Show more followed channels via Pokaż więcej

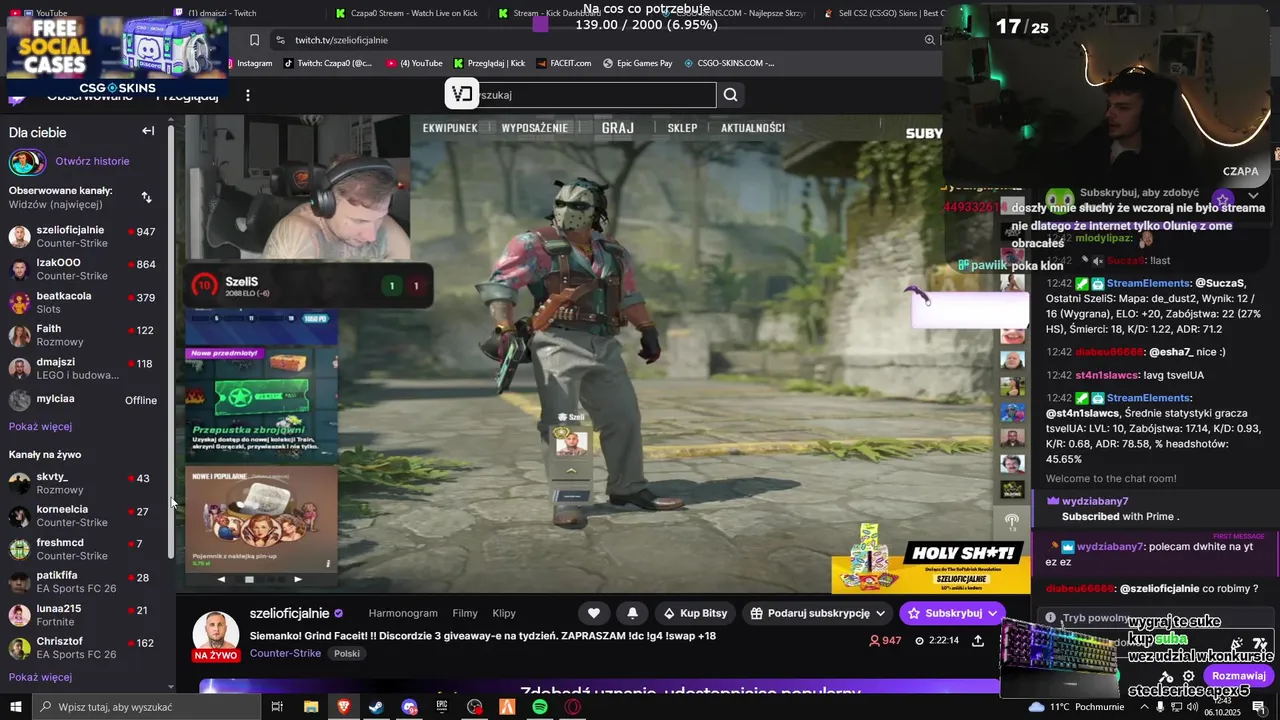coord(40,426)
